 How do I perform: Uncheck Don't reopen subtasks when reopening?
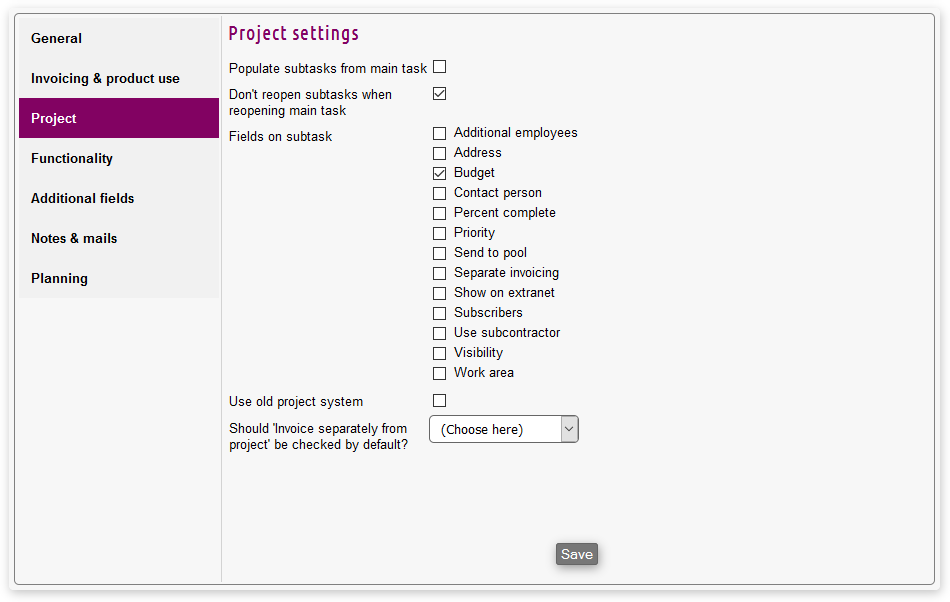coord(439,93)
